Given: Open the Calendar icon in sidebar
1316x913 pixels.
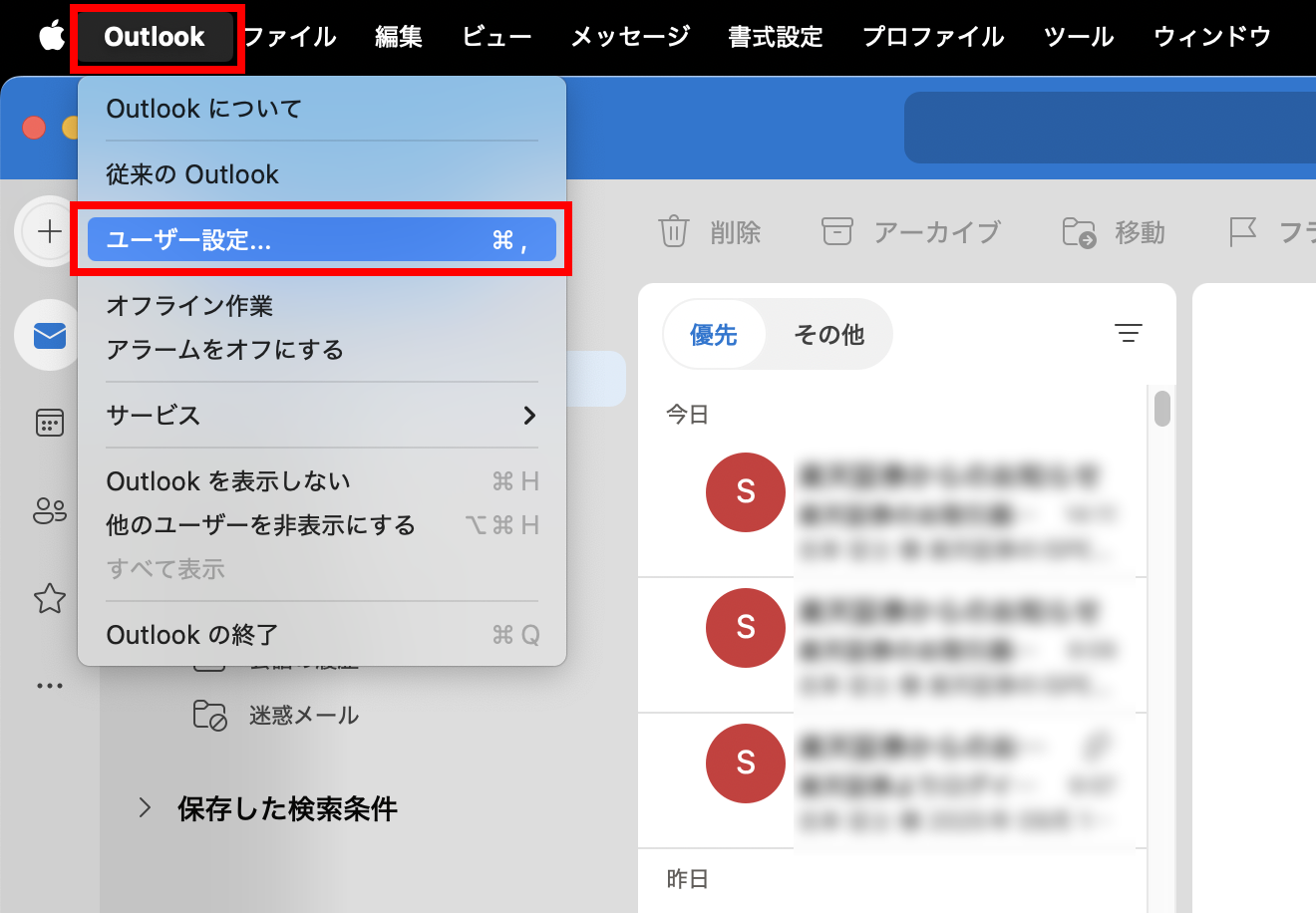Looking at the screenshot, I should [x=49, y=423].
